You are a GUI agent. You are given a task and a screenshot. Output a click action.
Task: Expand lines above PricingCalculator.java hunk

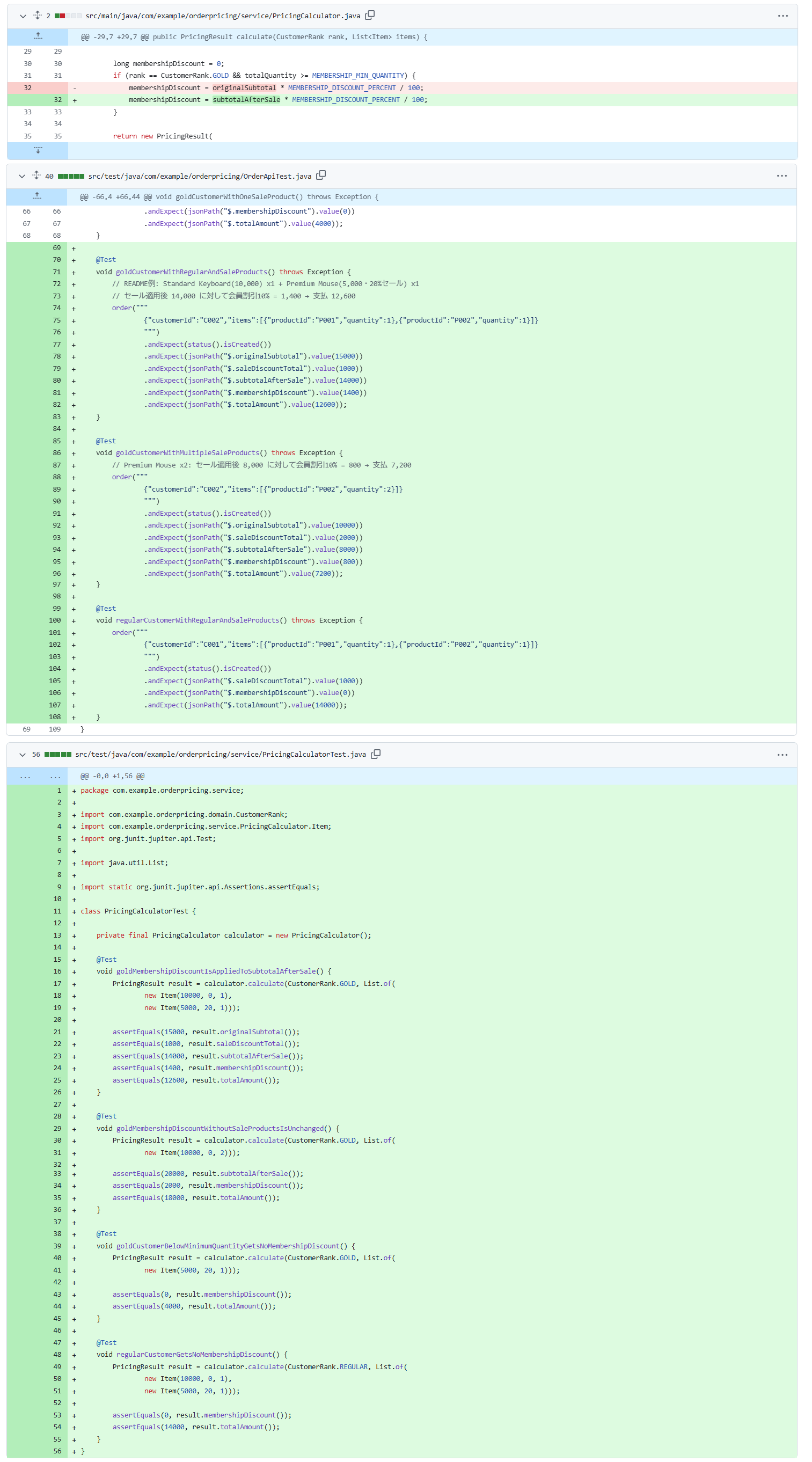coord(38,37)
